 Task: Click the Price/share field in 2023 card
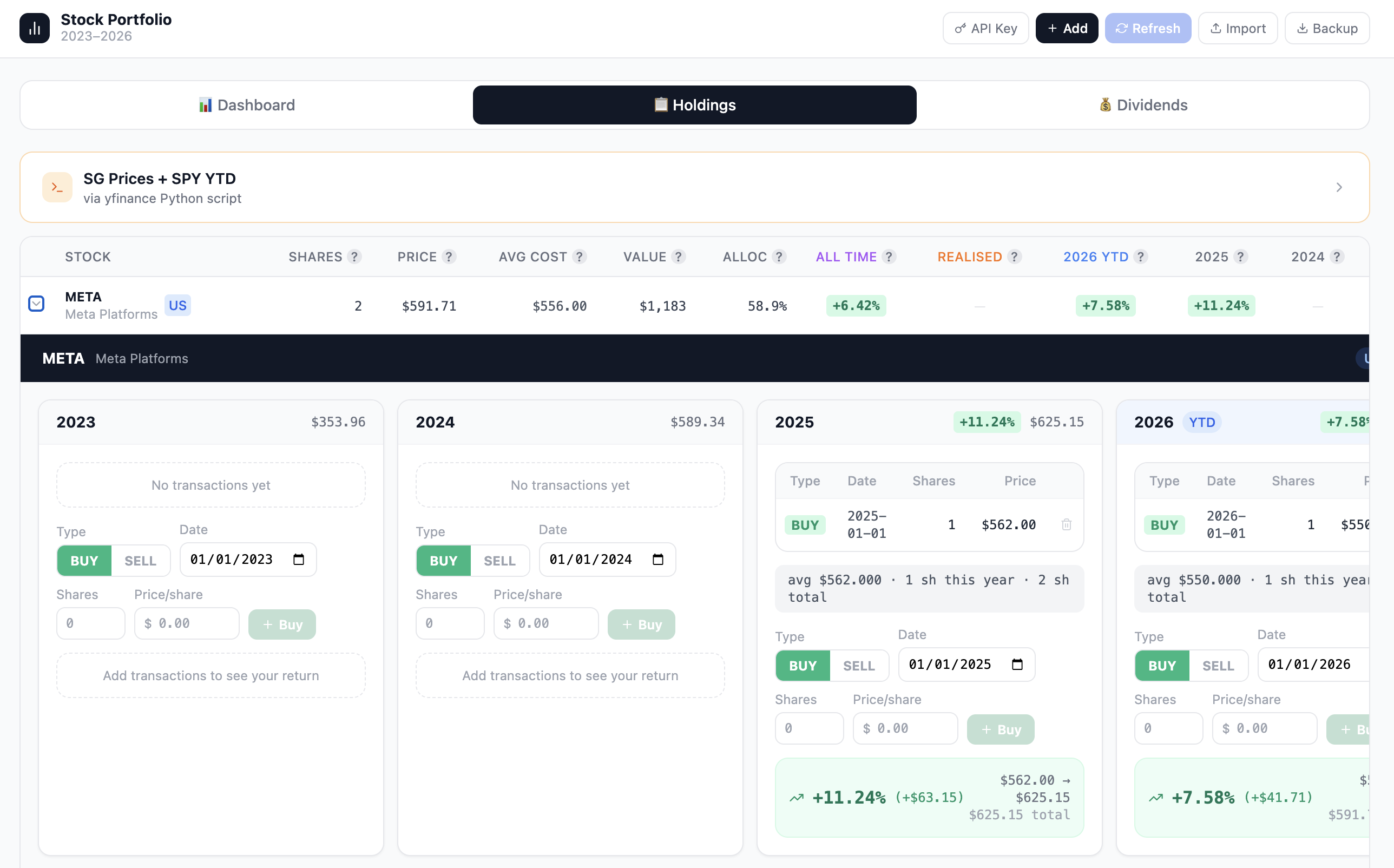coord(187,623)
